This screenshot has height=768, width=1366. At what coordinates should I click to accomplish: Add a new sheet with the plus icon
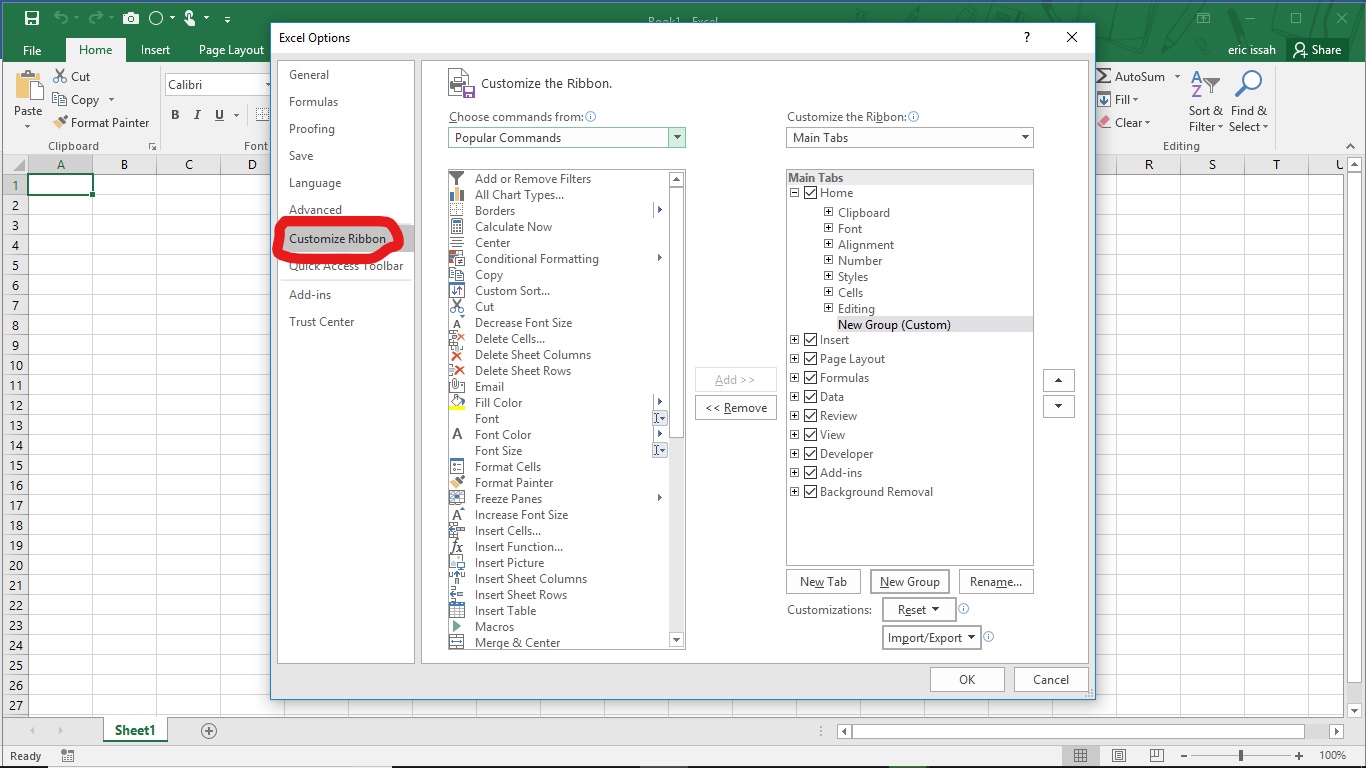pos(209,731)
